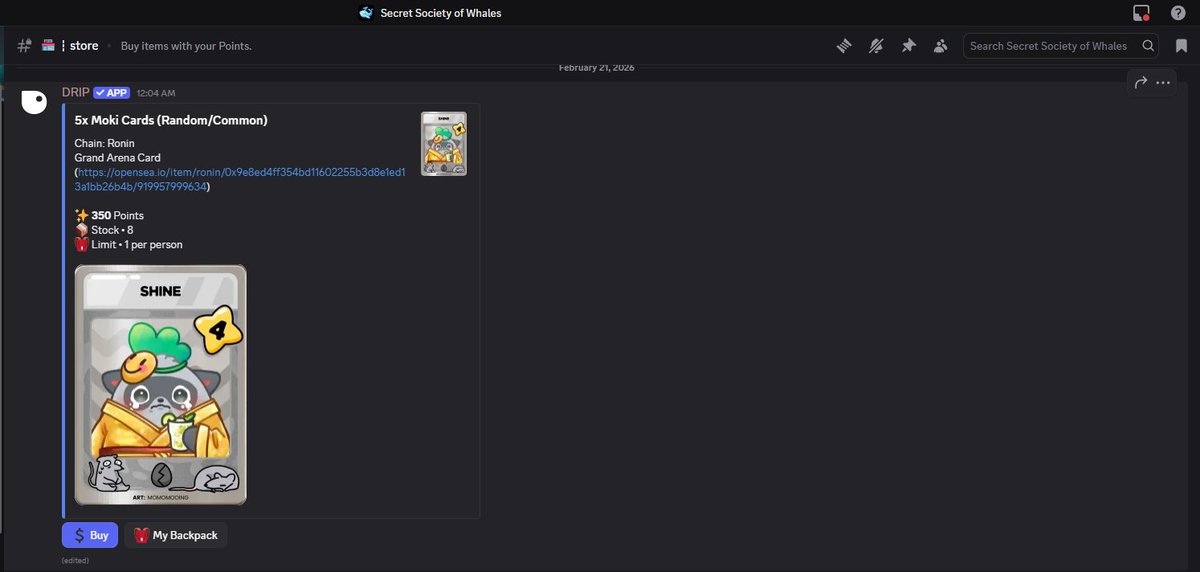Click the 'Limit • 1 per person' text
The width and height of the screenshot is (1200, 572).
pyautogui.click(x=137, y=244)
